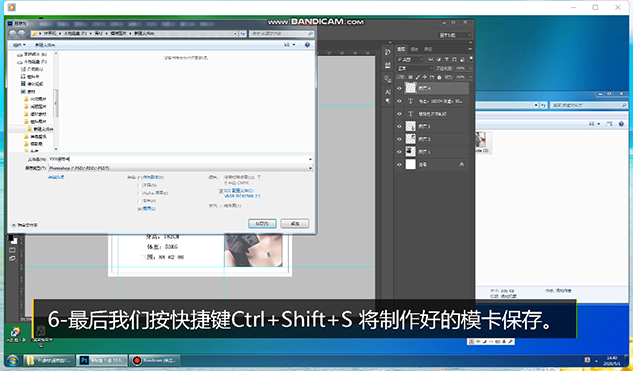Click the lock all padlock icon
This screenshot has height=371, width=633.
click(x=439, y=77)
